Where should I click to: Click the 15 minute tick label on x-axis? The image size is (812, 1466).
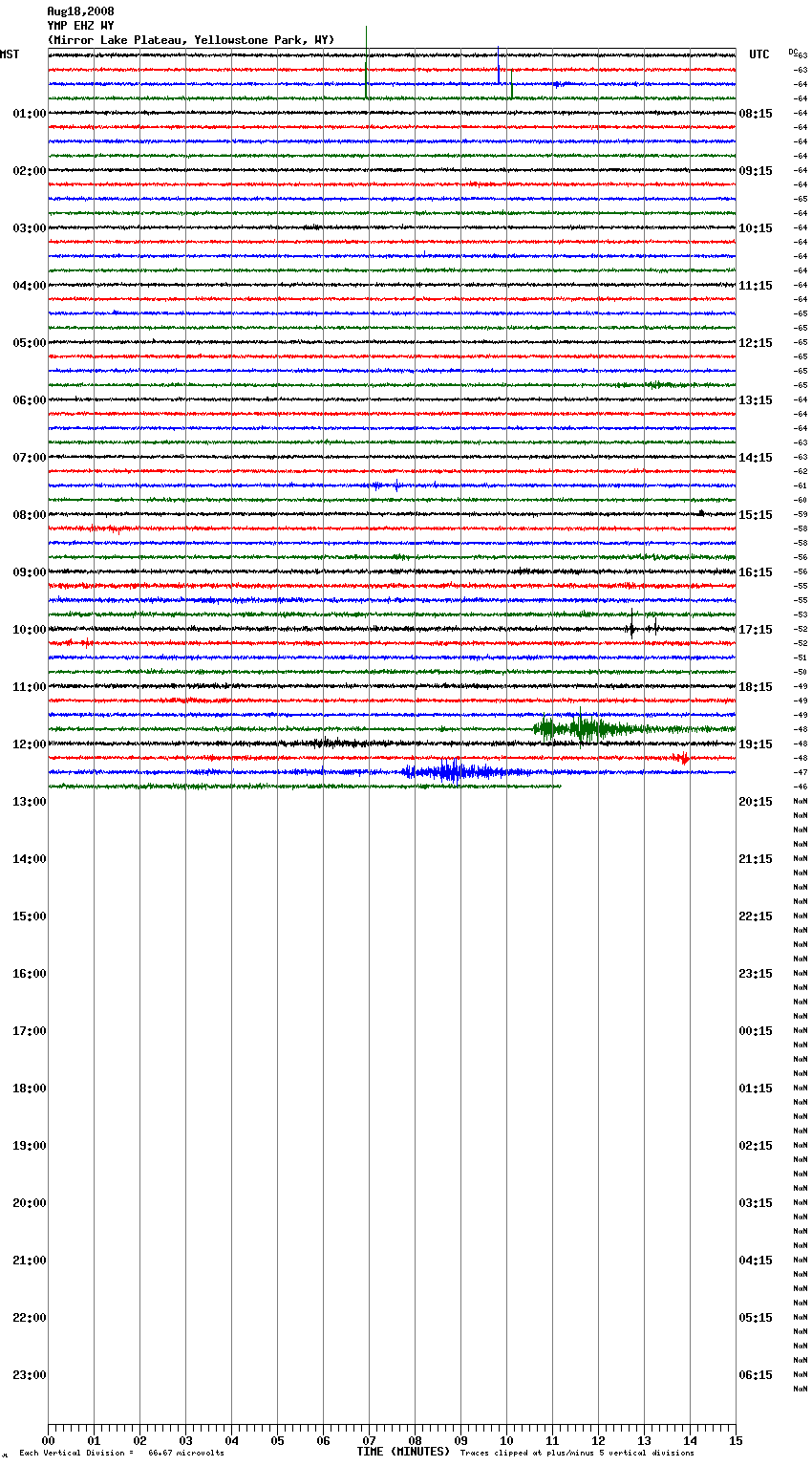click(736, 1440)
